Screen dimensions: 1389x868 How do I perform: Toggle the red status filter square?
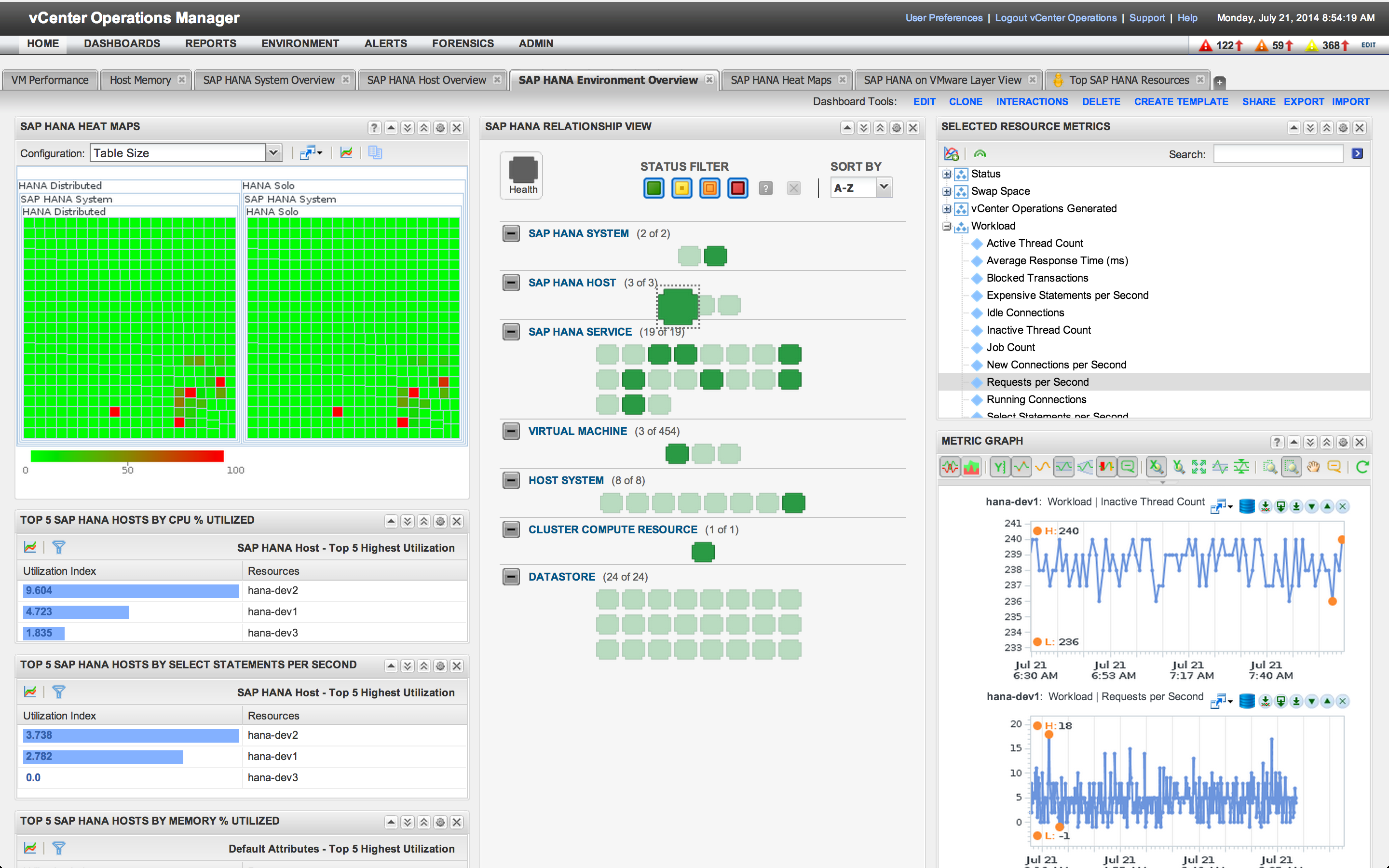point(737,188)
